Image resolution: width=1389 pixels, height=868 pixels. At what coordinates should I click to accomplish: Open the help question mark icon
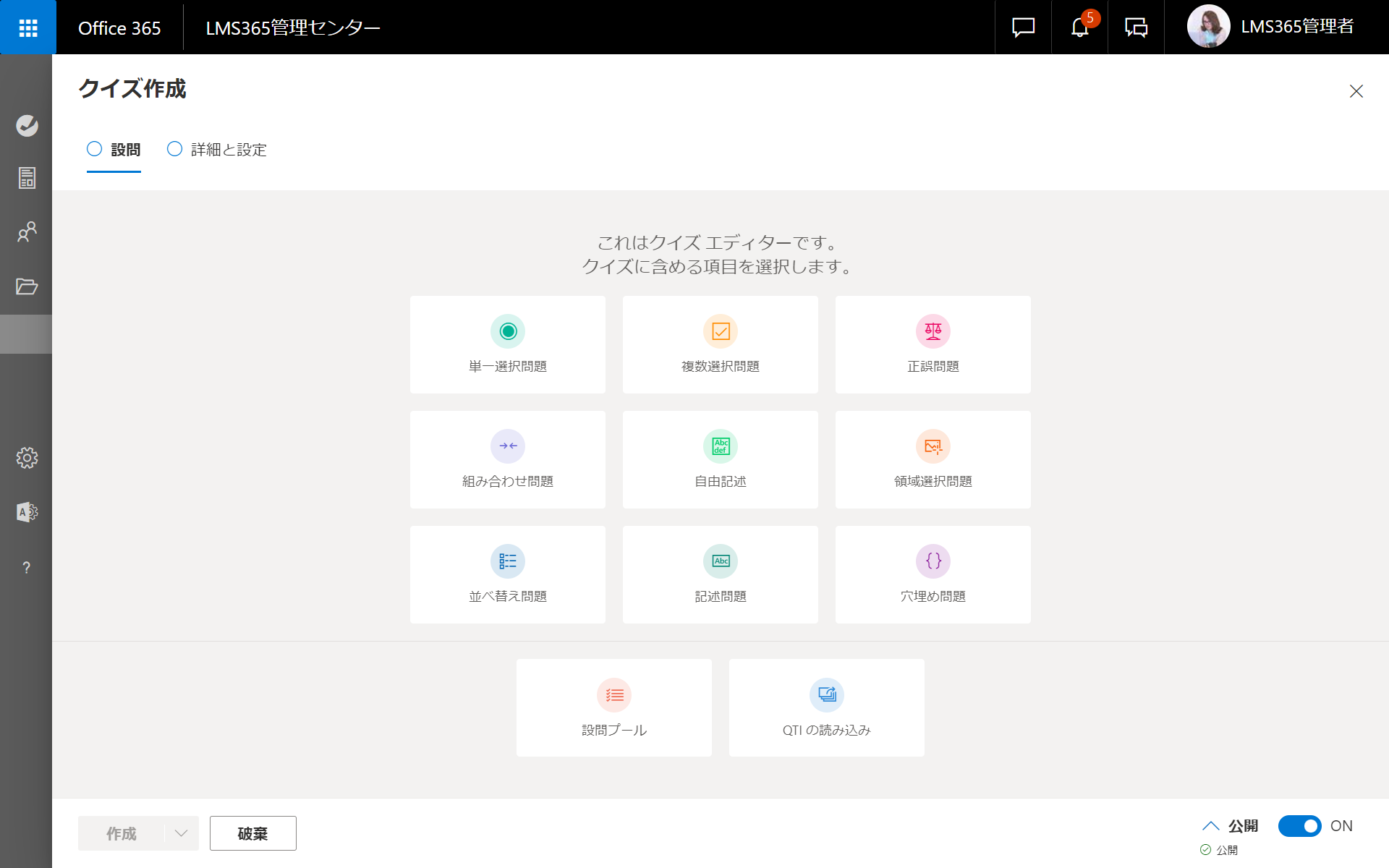27,568
